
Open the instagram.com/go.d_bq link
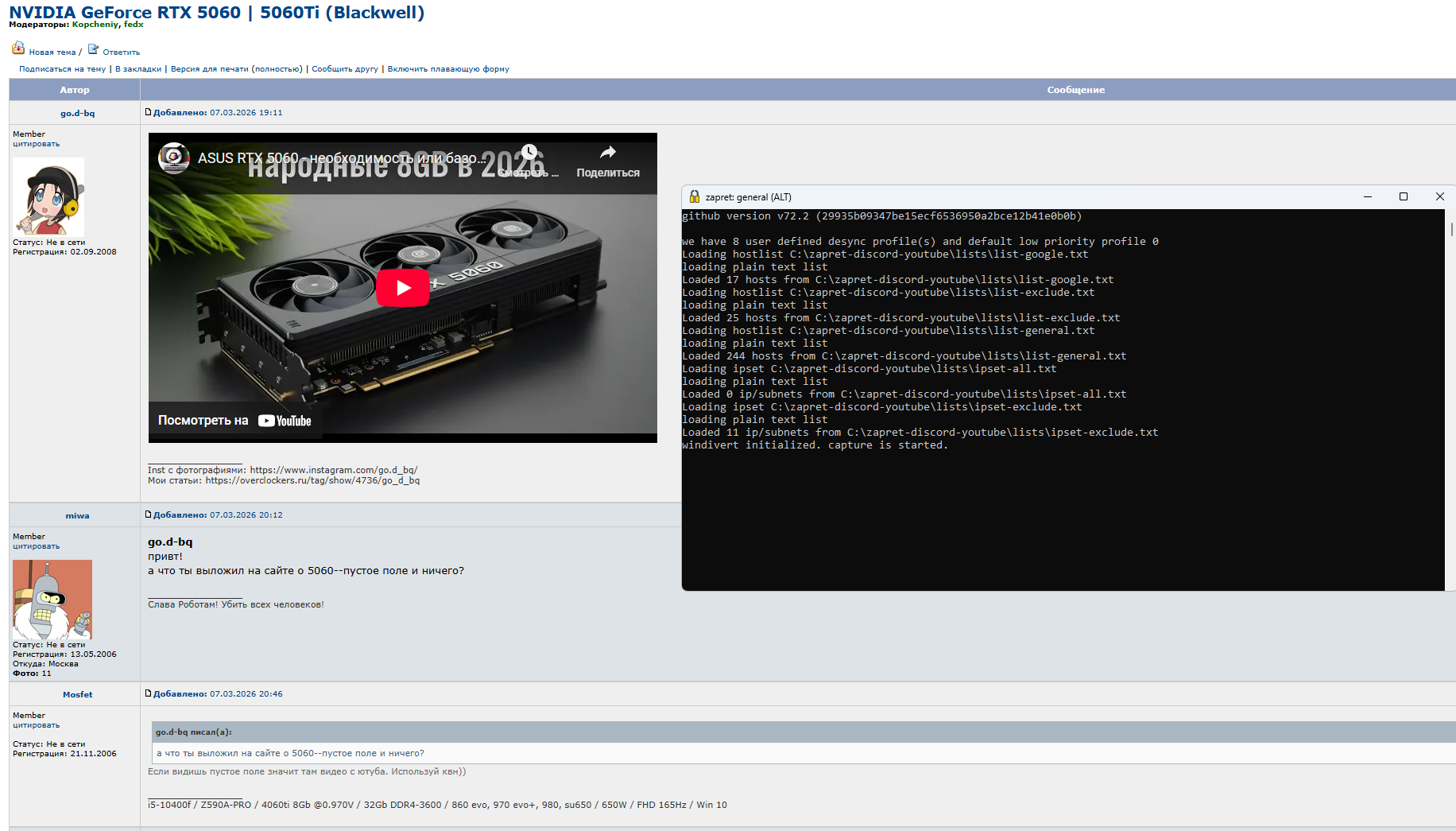point(334,470)
